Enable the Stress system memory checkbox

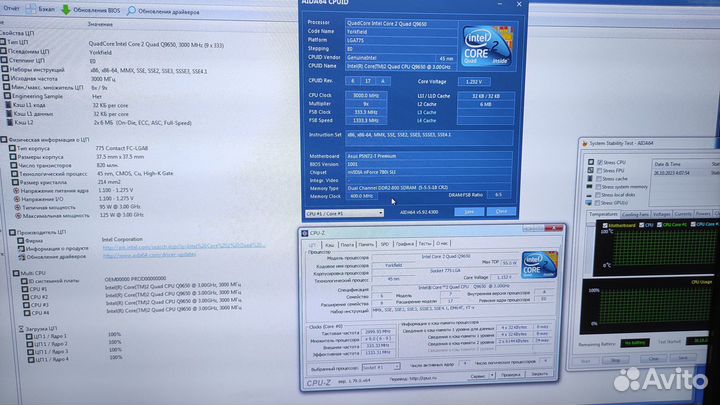[x=598, y=187]
